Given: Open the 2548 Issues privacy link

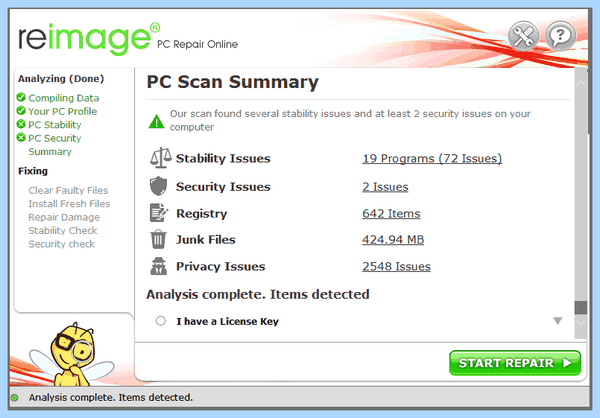Looking at the screenshot, I should coord(396,266).
